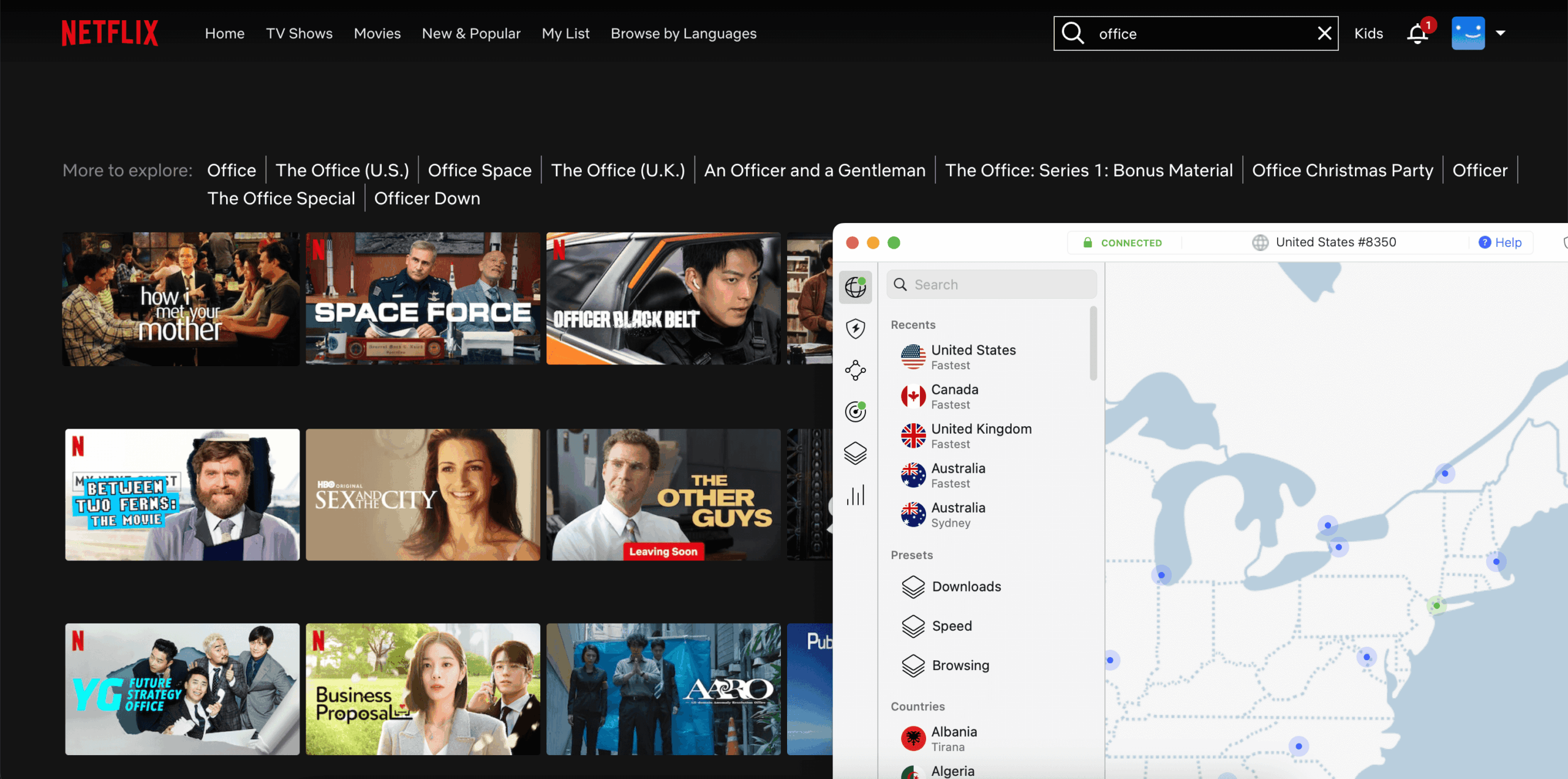Open Threat Protection shield icon
Image resolution: width=1568 pixels, height=779 pixels.
tap(856, 329)
